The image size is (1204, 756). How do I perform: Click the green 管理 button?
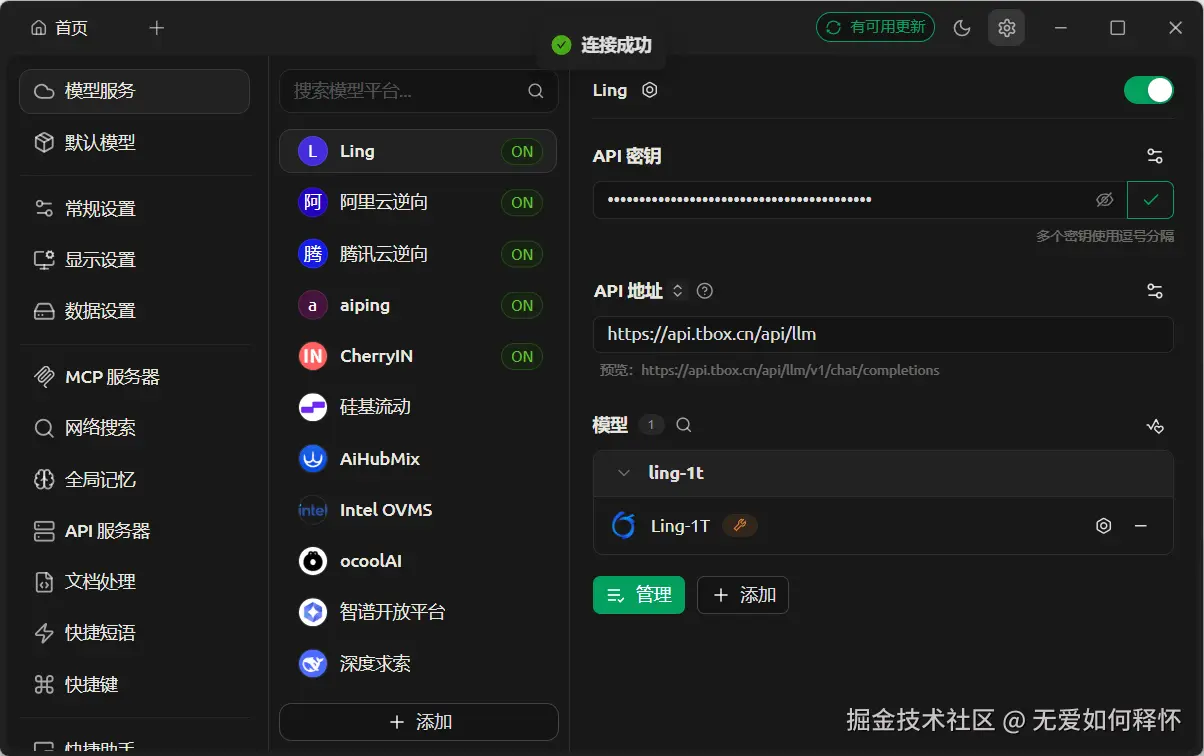pos(639,595)
